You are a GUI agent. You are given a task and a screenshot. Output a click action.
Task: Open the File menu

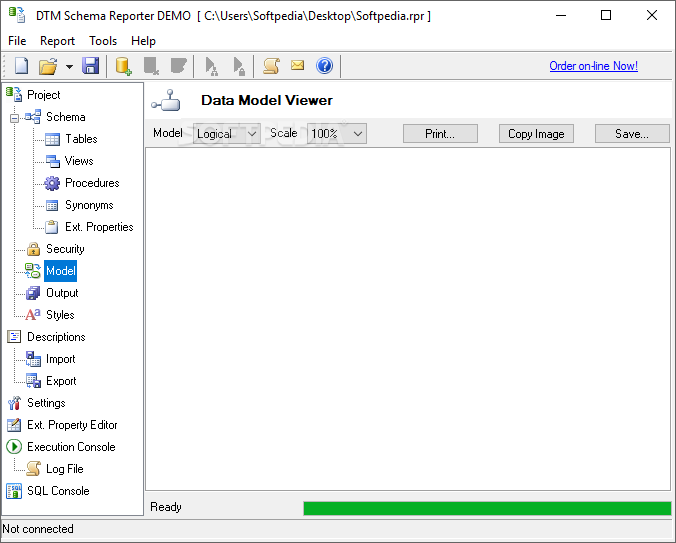[17, 41]
